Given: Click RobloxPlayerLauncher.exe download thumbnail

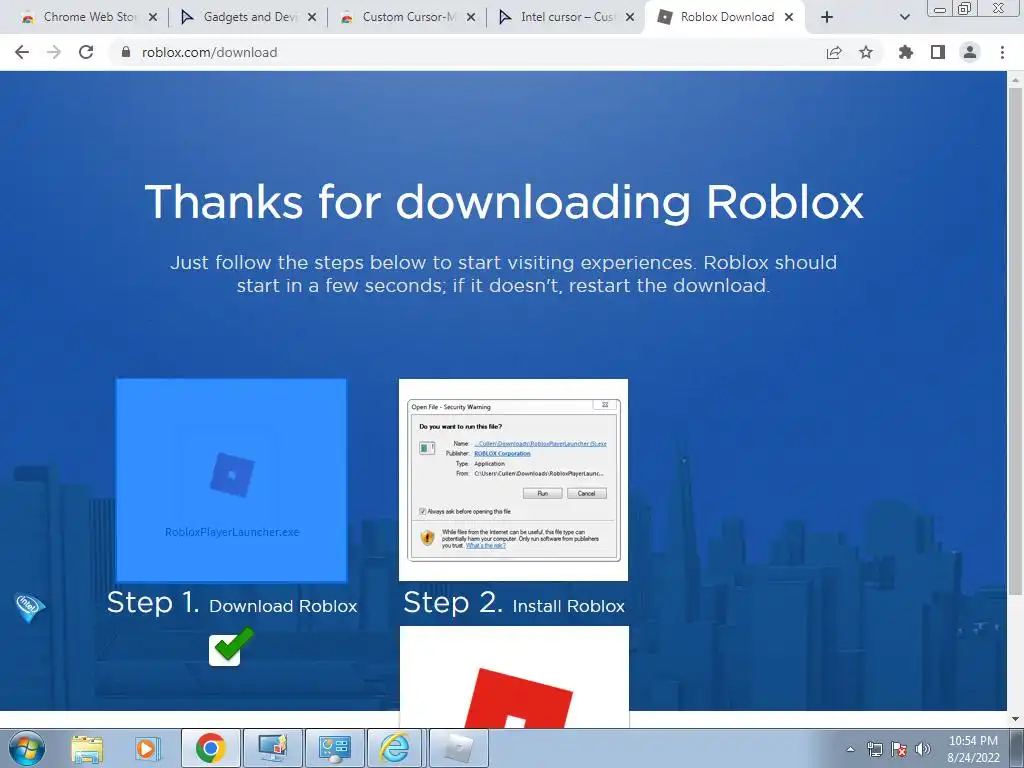Looking at the screenshot, I should tap(231, 480).
